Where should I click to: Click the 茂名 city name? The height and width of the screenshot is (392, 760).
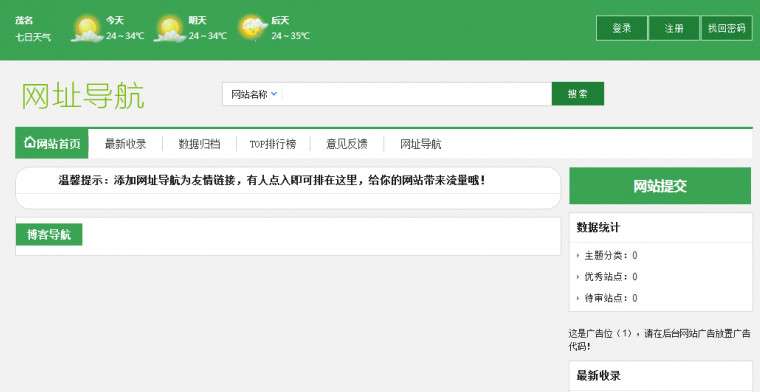[x=24, y=20]
